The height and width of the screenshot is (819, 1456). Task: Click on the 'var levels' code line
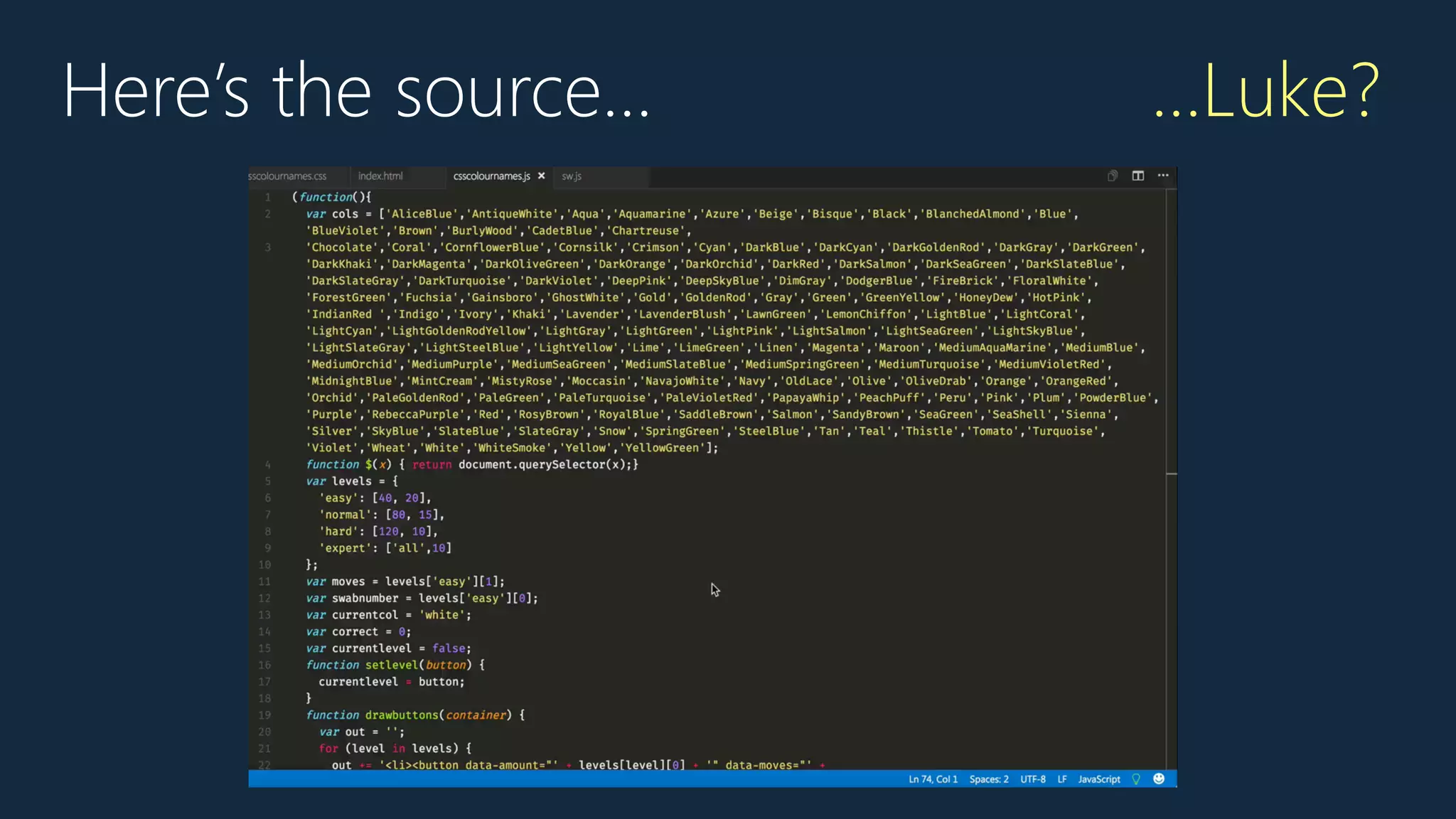click(x=352, y=481)
